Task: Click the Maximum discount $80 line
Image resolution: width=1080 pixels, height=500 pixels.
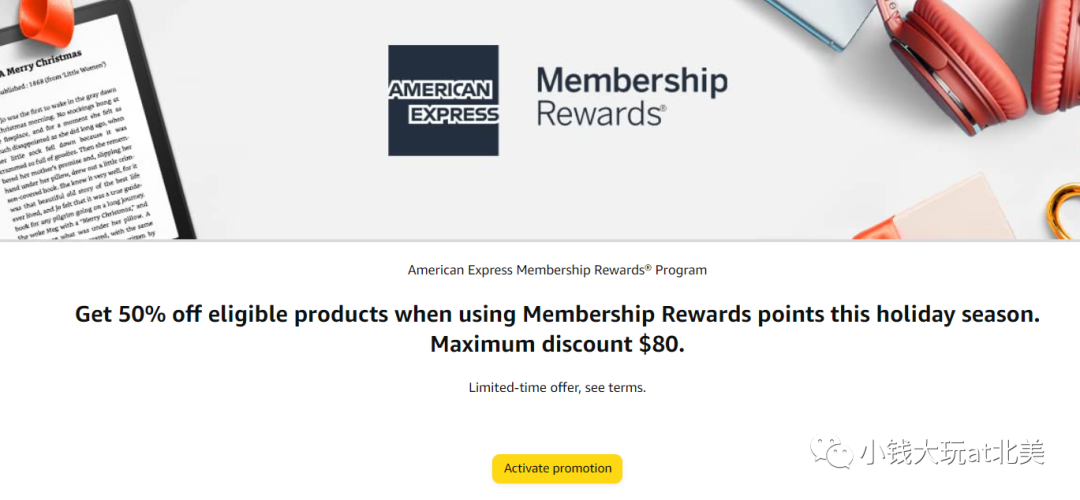Action: 557,344
